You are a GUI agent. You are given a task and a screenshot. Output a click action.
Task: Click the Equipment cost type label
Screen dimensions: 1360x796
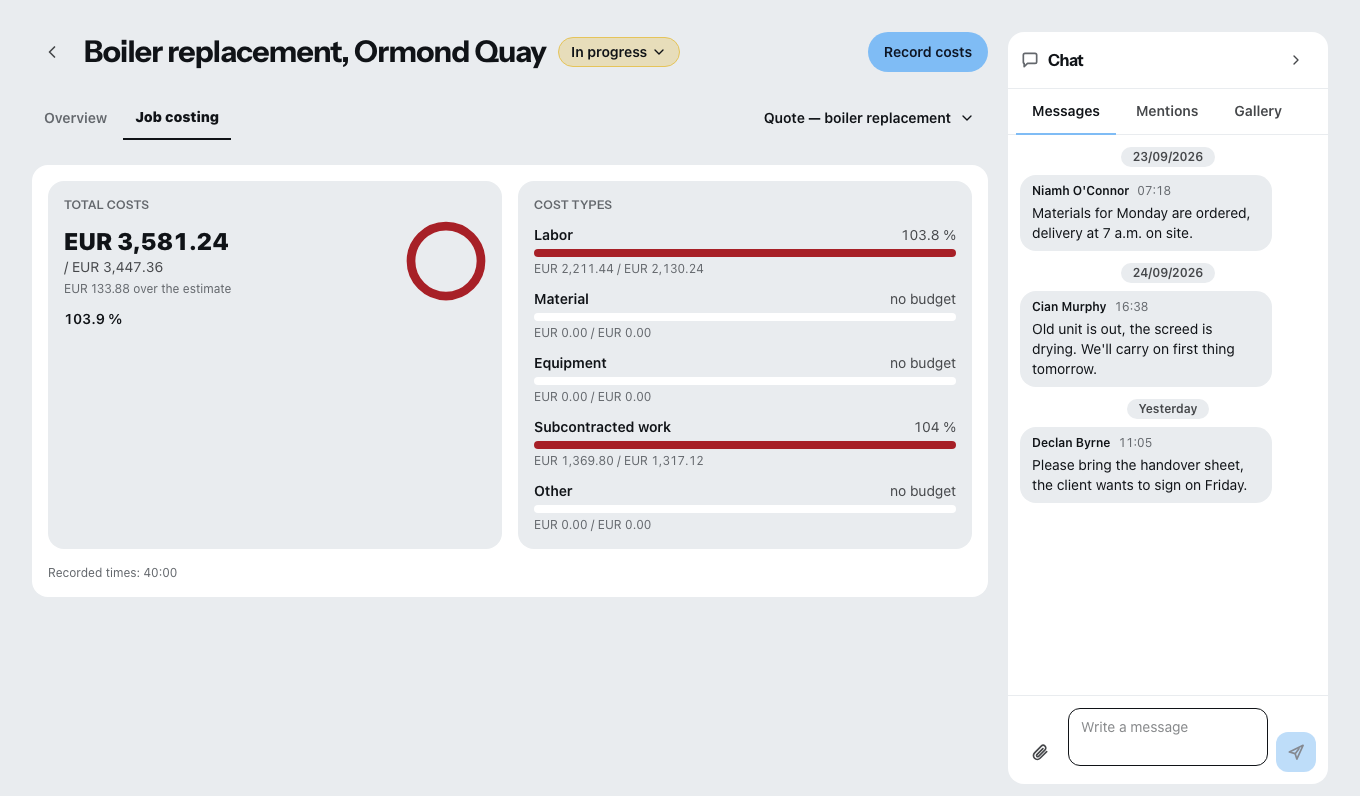pyautogui.click(x=570, y=363)
